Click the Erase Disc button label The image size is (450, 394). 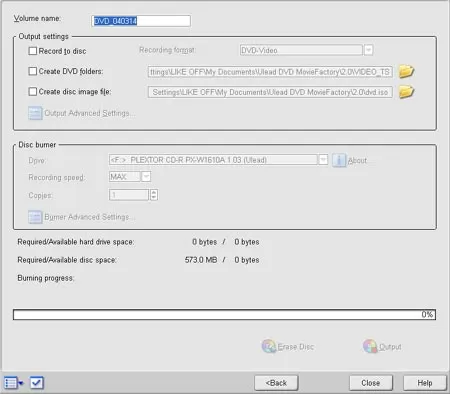[x=296, y=347]
